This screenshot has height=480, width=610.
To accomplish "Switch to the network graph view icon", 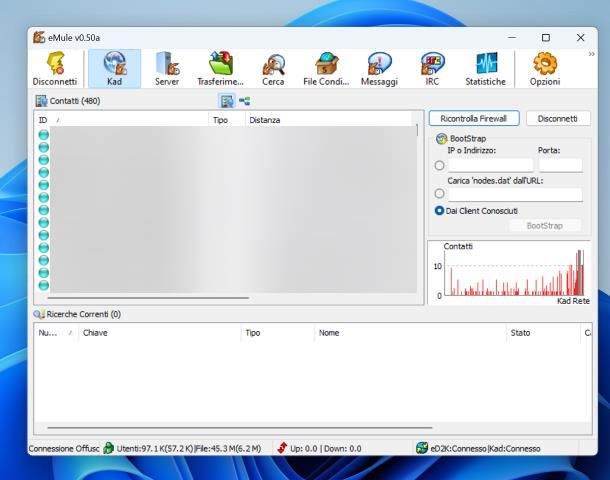I will [244, 101].
